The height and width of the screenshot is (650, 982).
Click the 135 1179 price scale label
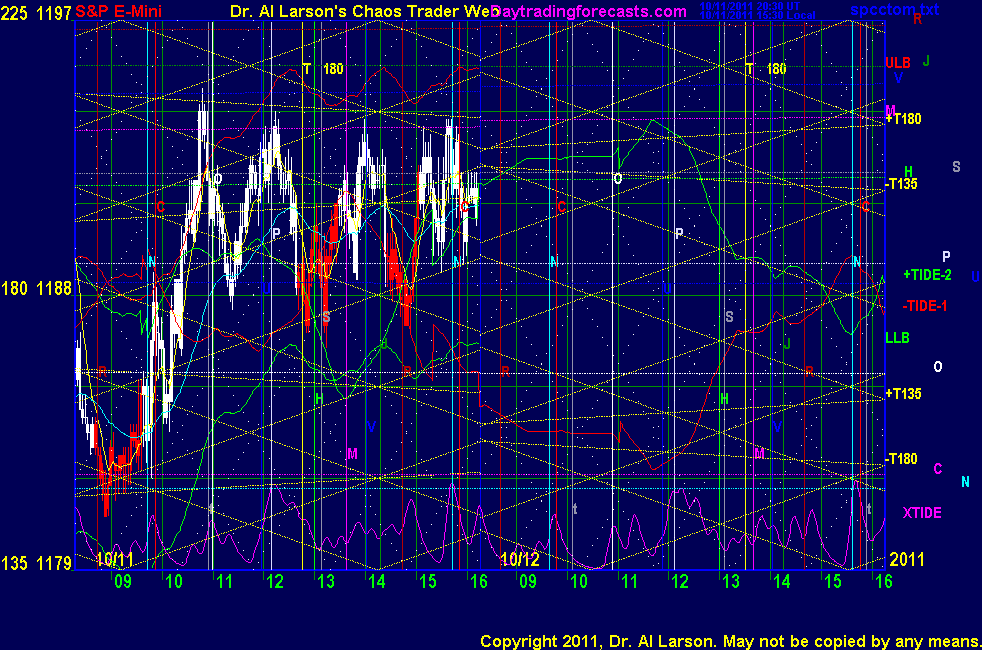[36, 563]
